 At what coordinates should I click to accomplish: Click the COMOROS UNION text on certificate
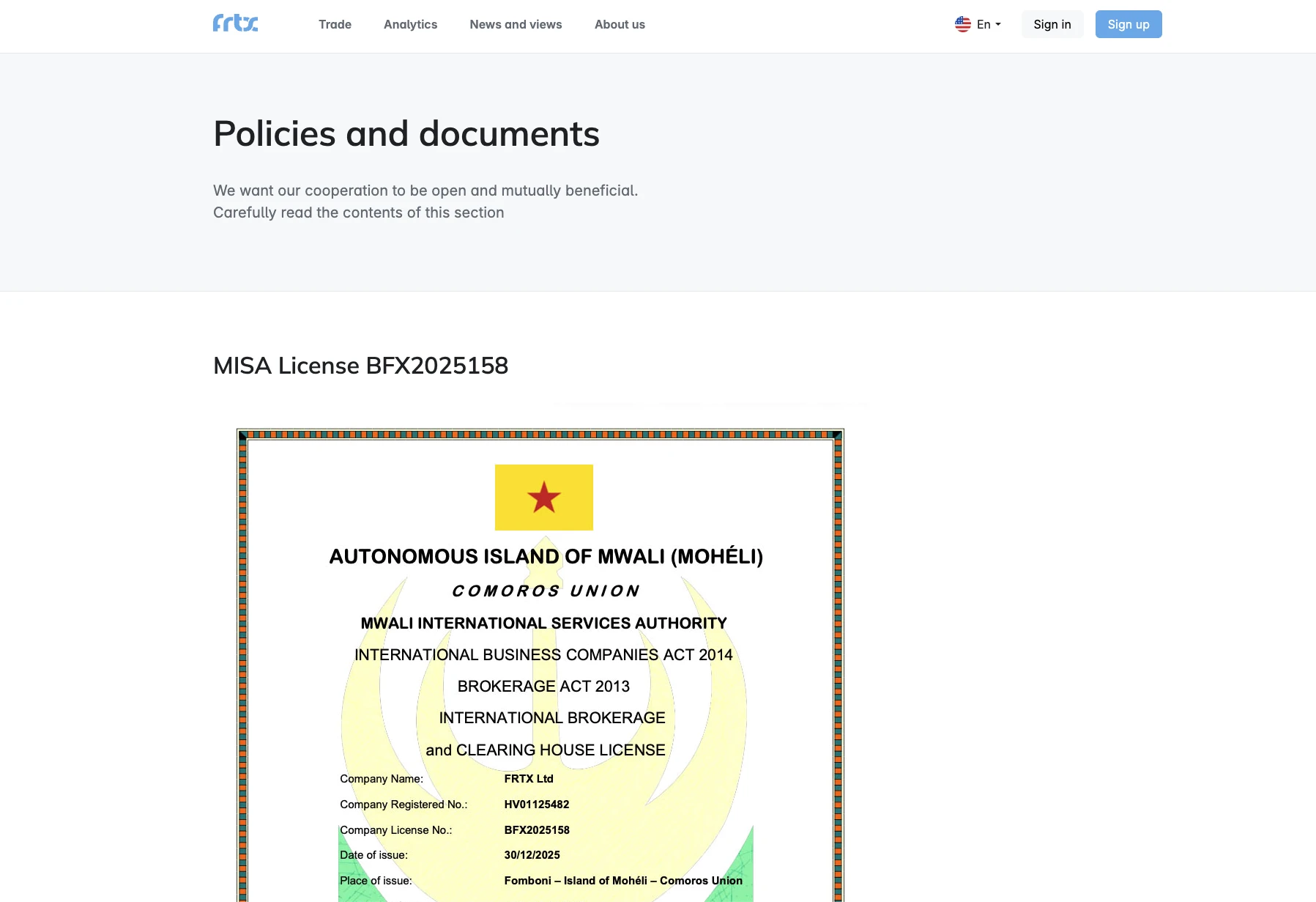[x=546, y=591]
